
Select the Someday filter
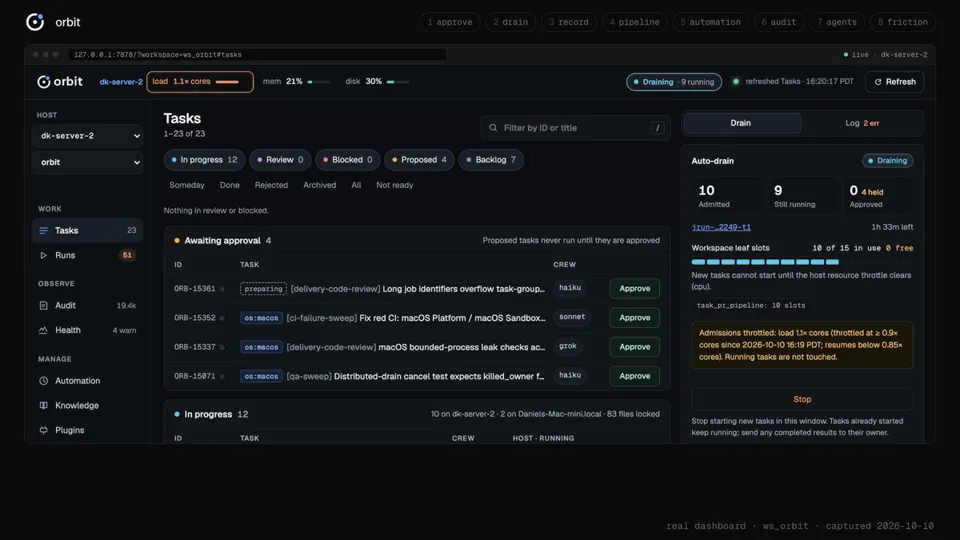coord(187,185)
